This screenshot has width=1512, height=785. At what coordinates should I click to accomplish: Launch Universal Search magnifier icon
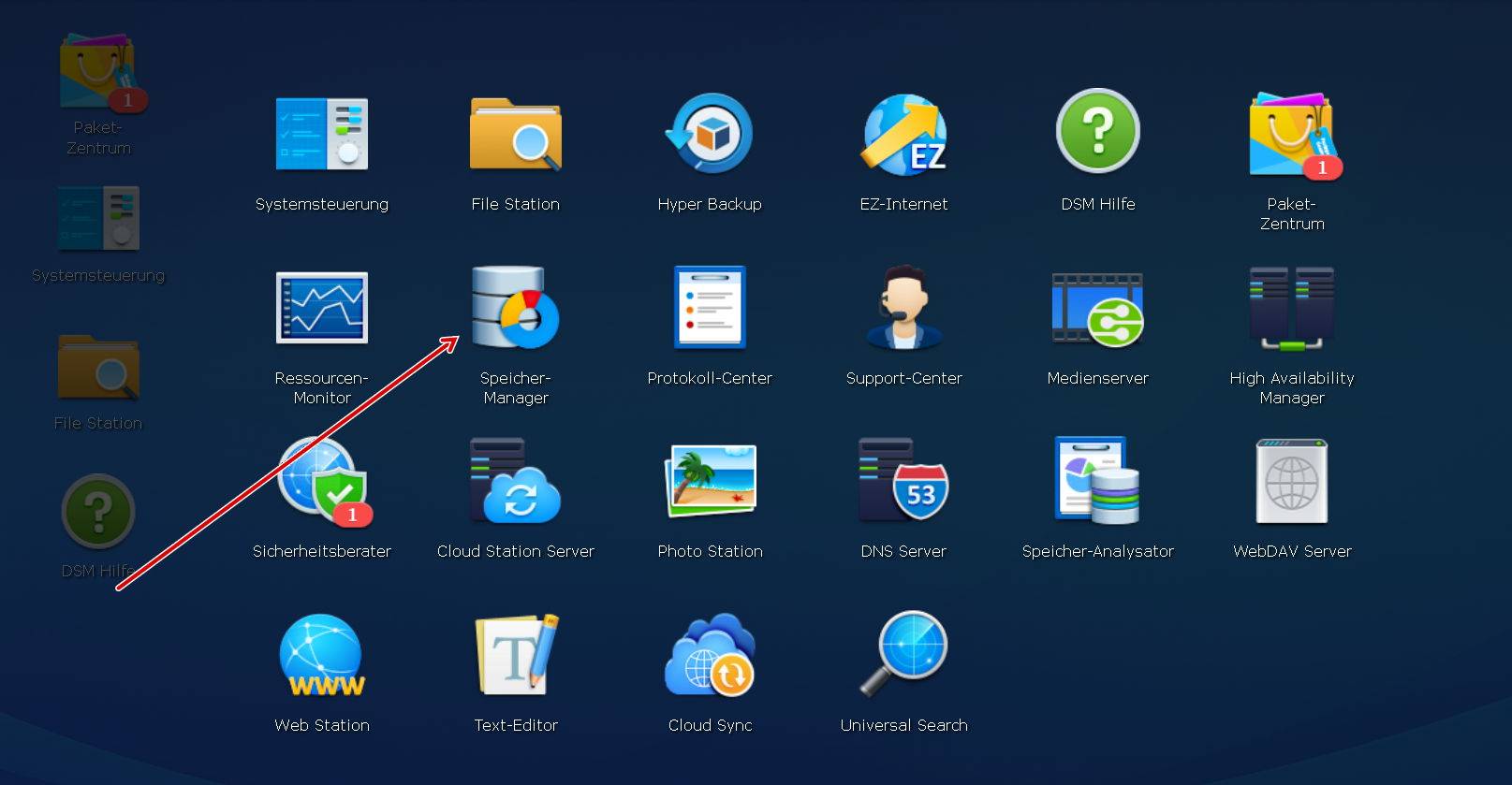[904, 654]
